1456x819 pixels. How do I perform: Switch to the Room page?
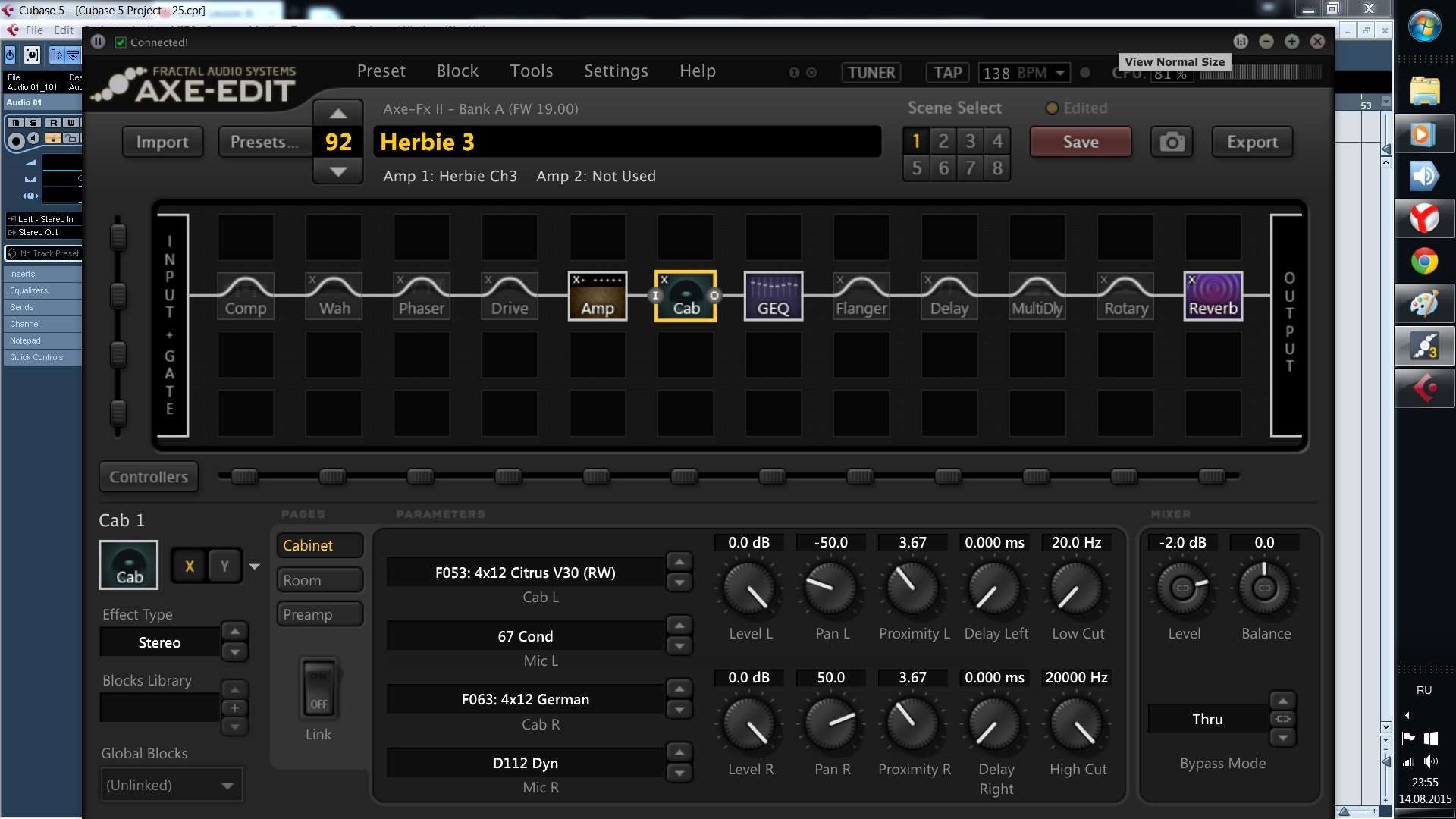coord(319,580)
